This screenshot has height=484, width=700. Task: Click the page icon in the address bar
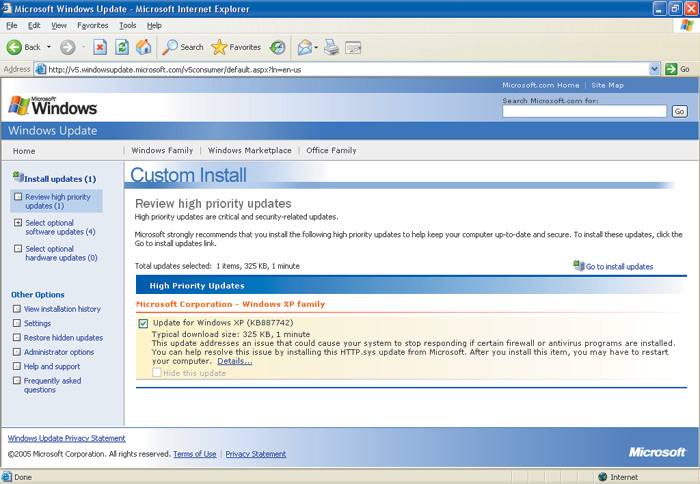coord(41,69)
